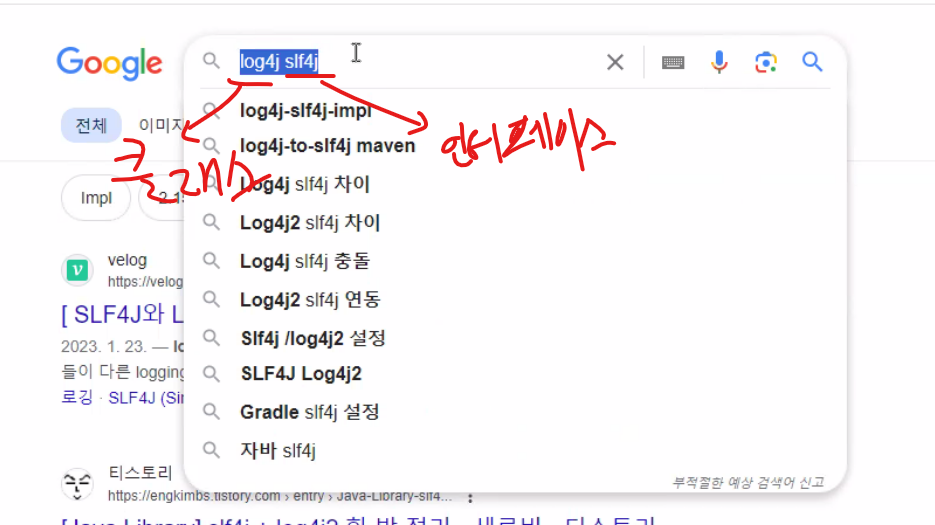The image size is (935, 525).
Task: Open the SLF4J (Si… sitelink under velog result
Action: (146, 397)
